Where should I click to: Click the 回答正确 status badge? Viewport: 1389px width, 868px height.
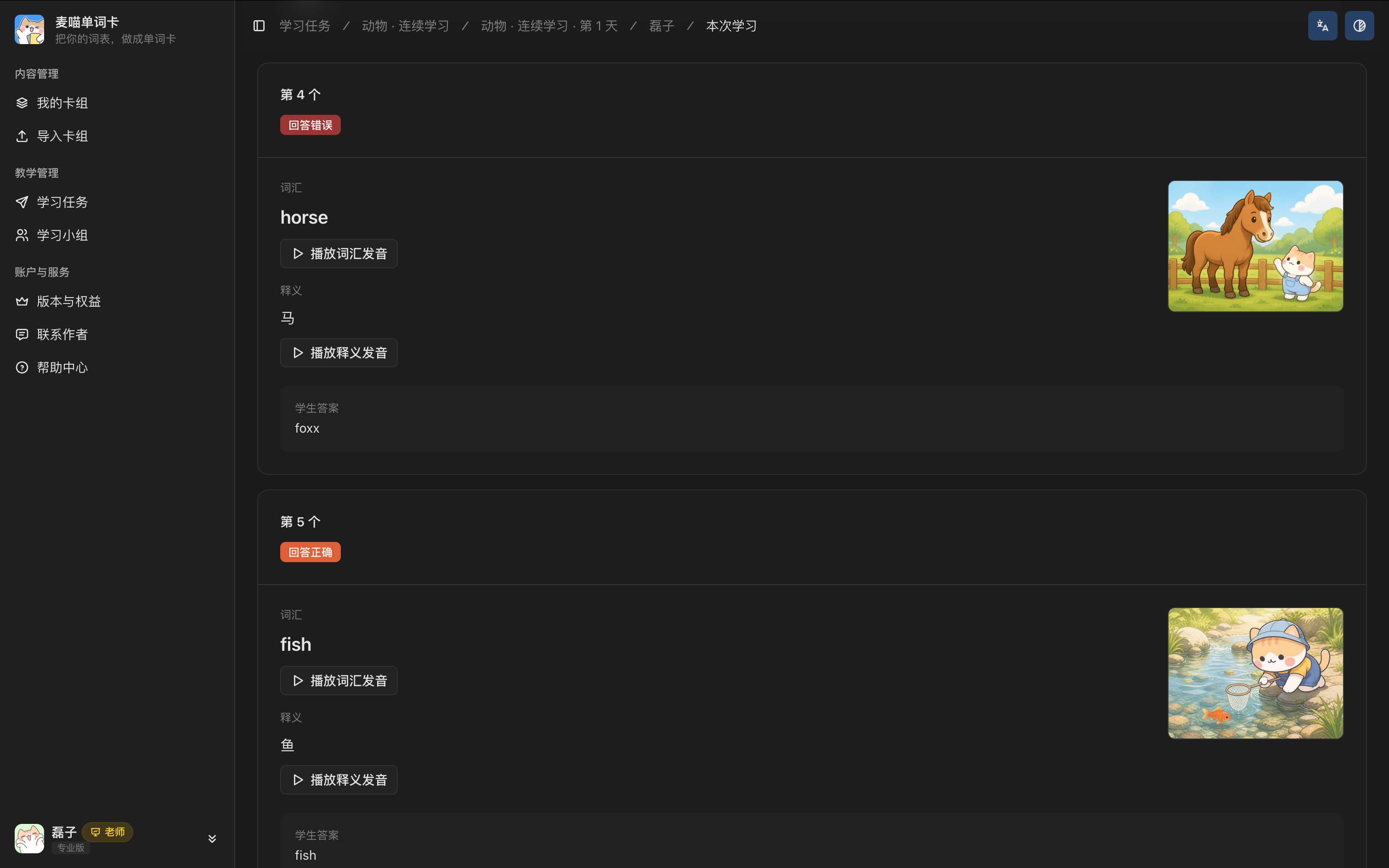(x=311, y=552)
